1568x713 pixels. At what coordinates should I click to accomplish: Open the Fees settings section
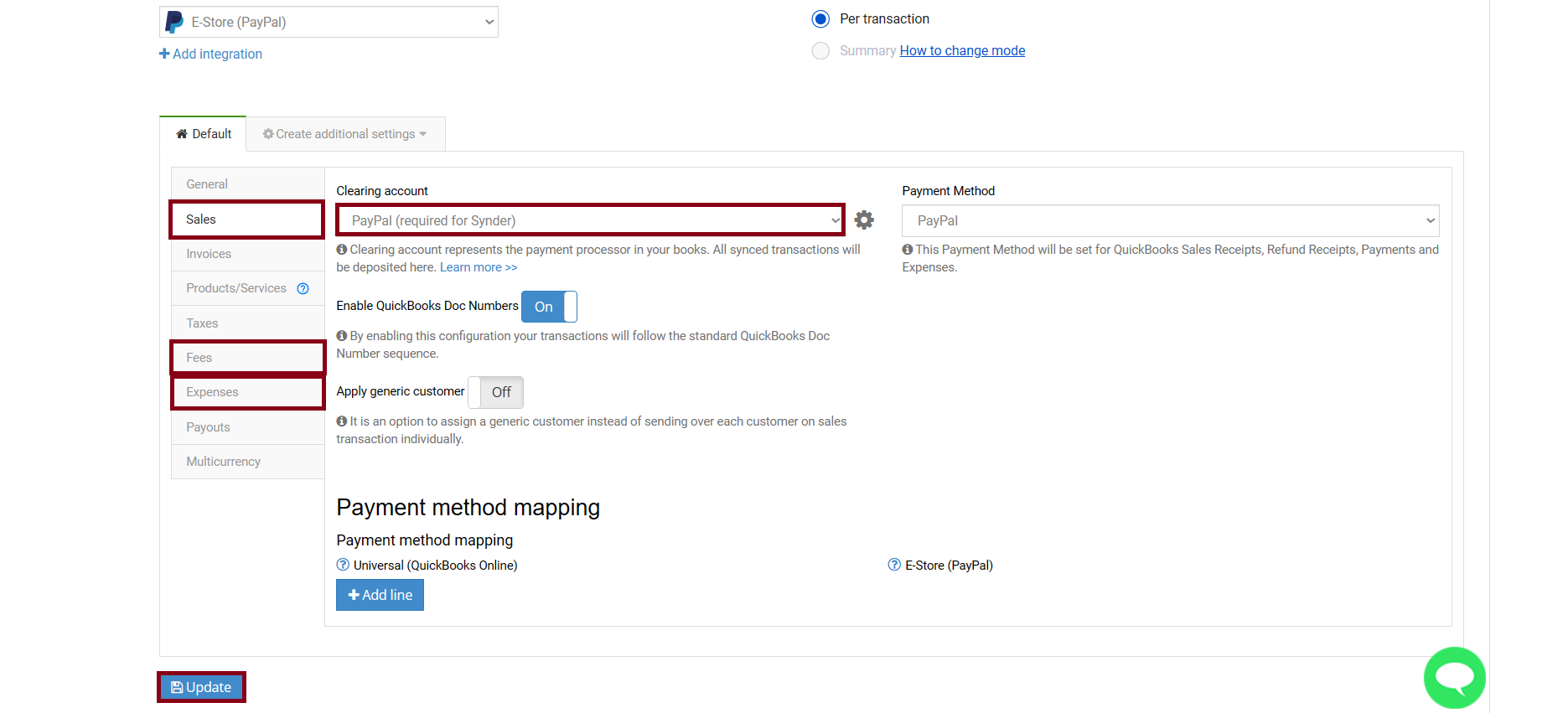248,358
